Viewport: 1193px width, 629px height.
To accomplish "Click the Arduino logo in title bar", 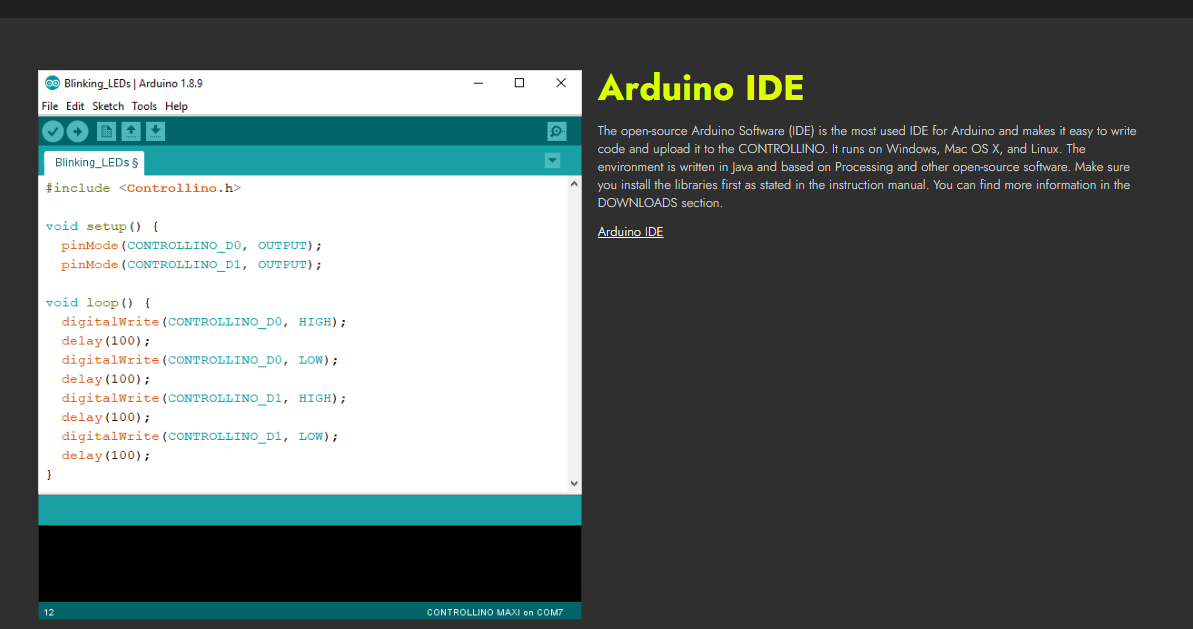I will [x=52, y=83].
